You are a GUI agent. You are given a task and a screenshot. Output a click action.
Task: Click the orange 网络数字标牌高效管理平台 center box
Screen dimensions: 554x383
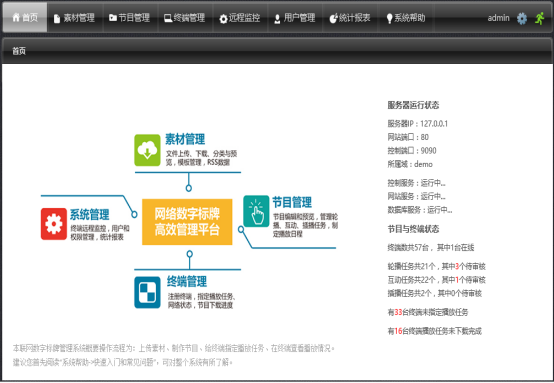(x=187, y=222)
